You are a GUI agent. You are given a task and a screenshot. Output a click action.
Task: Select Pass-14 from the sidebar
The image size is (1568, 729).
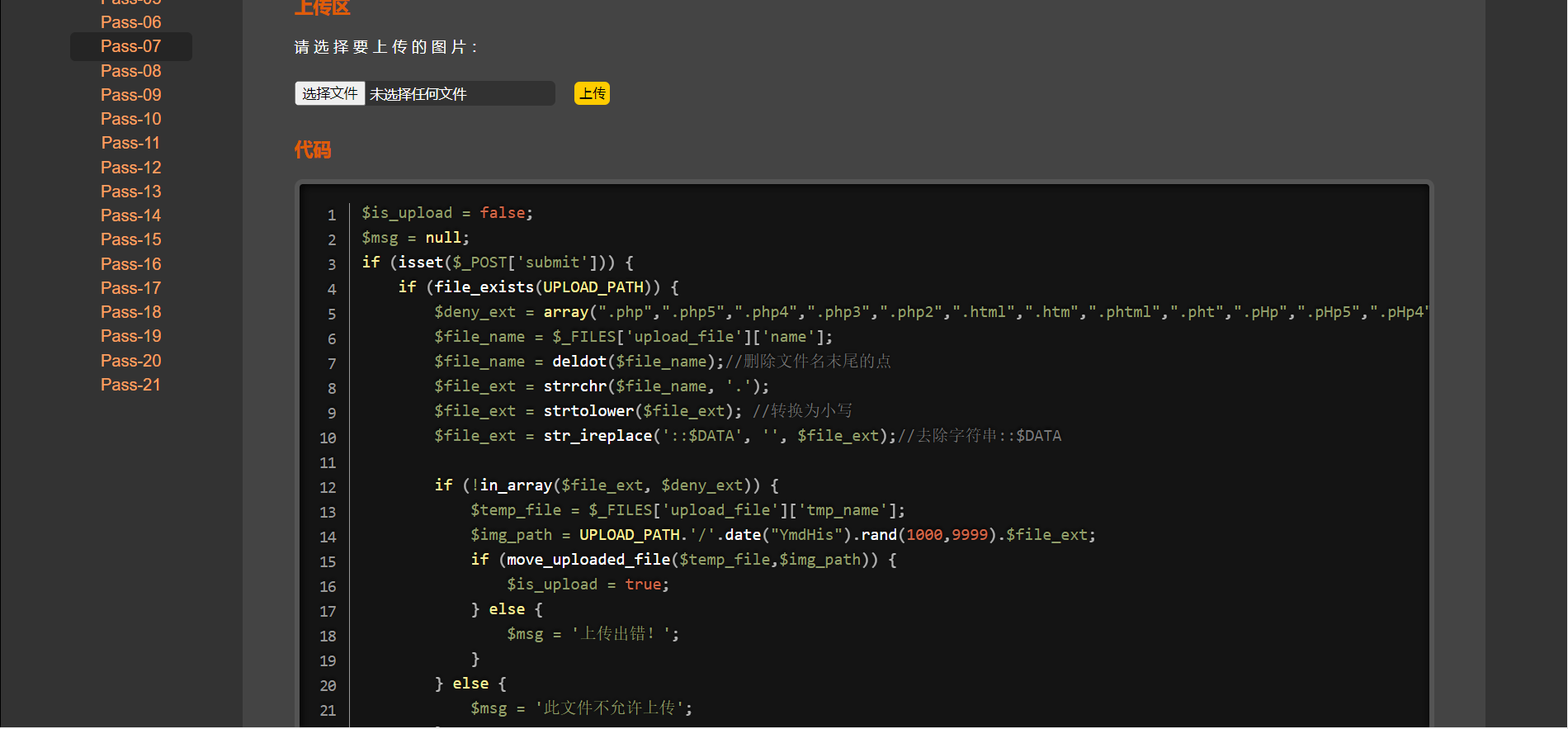[130, 215]
